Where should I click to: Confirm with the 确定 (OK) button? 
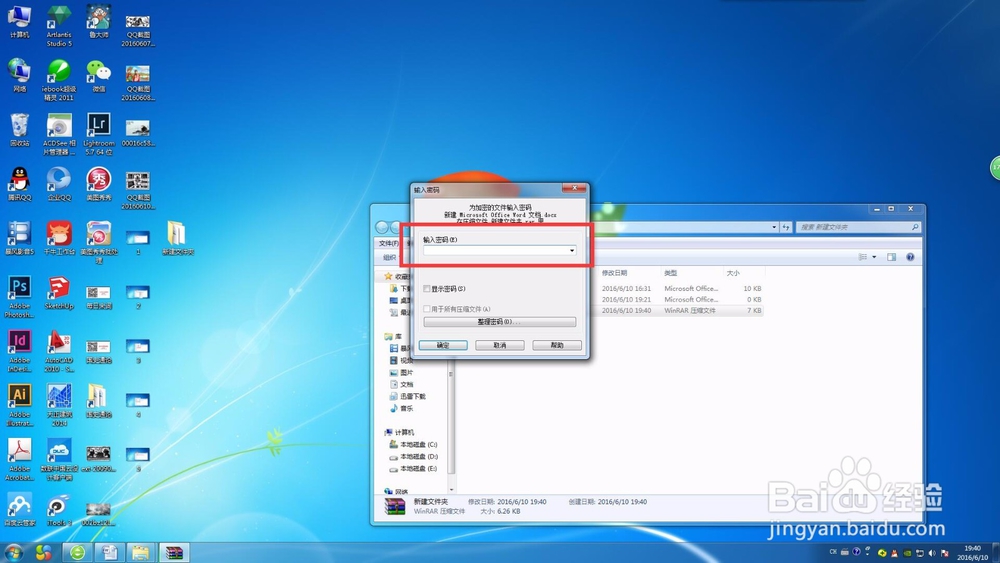443,345
